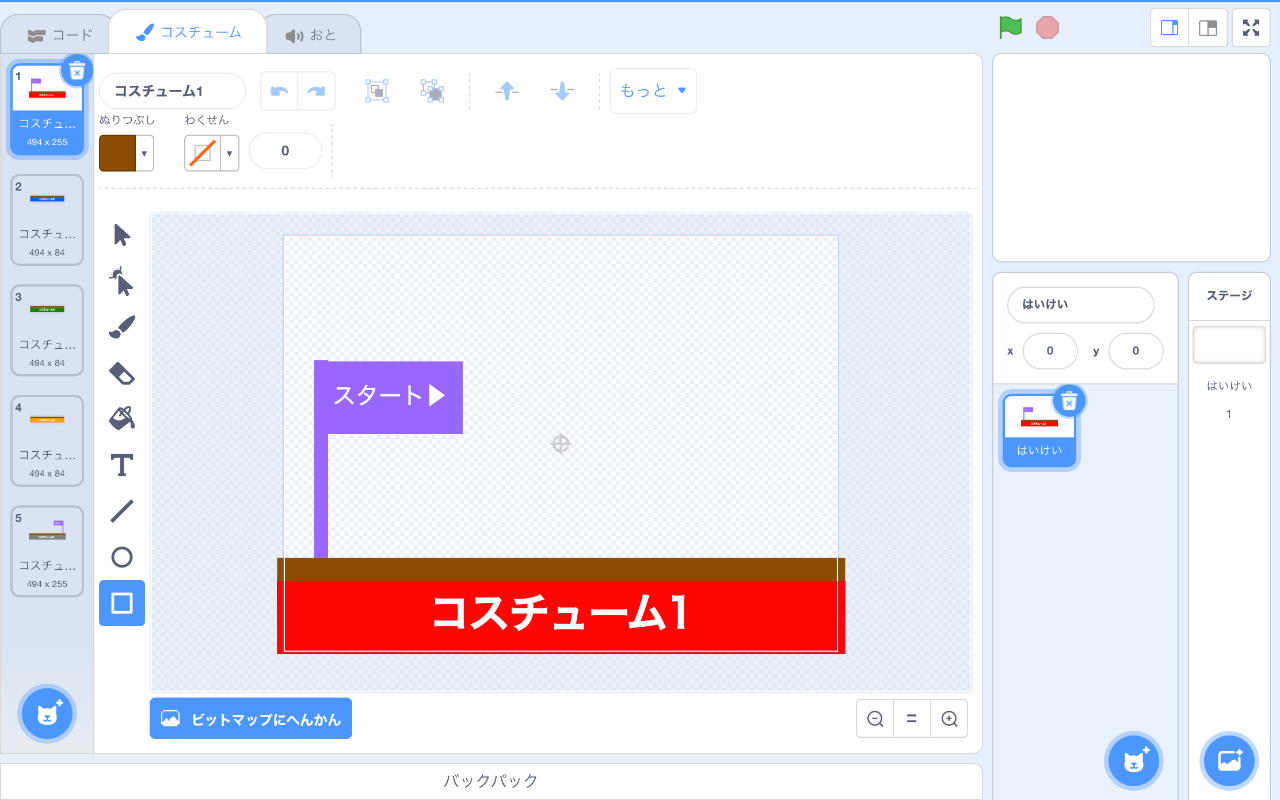Open the もっと dropdown menu
This screenshot has width=1280, height=800.
[x=652, y=90]
